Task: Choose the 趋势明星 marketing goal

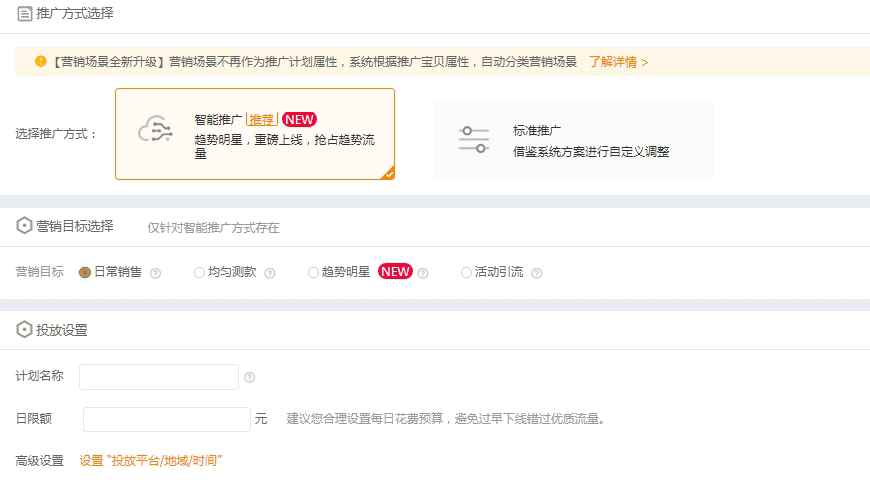Action: [x=314, y=272]
